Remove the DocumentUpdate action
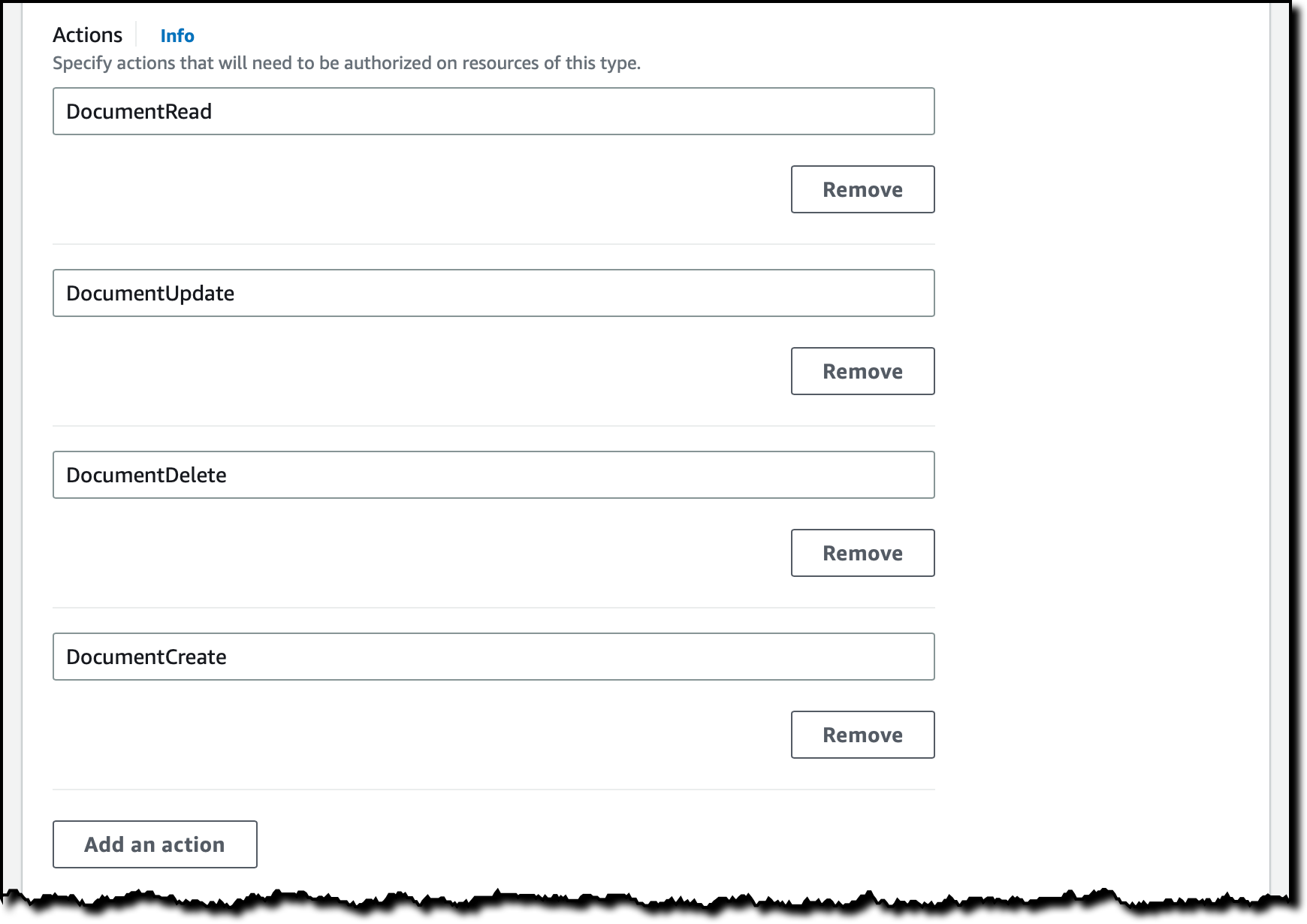Image resolution: width=1307 pixels, height=924 pixels. click(862, 371)
